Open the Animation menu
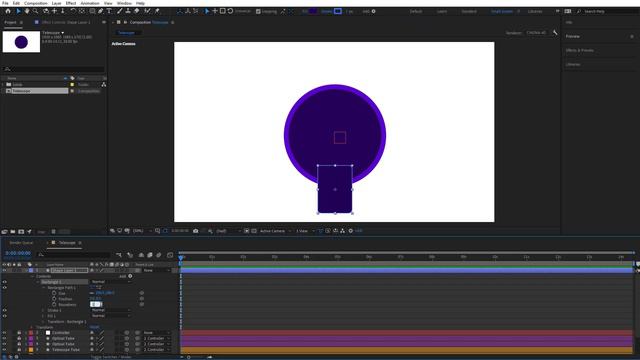 click(90, 3)
